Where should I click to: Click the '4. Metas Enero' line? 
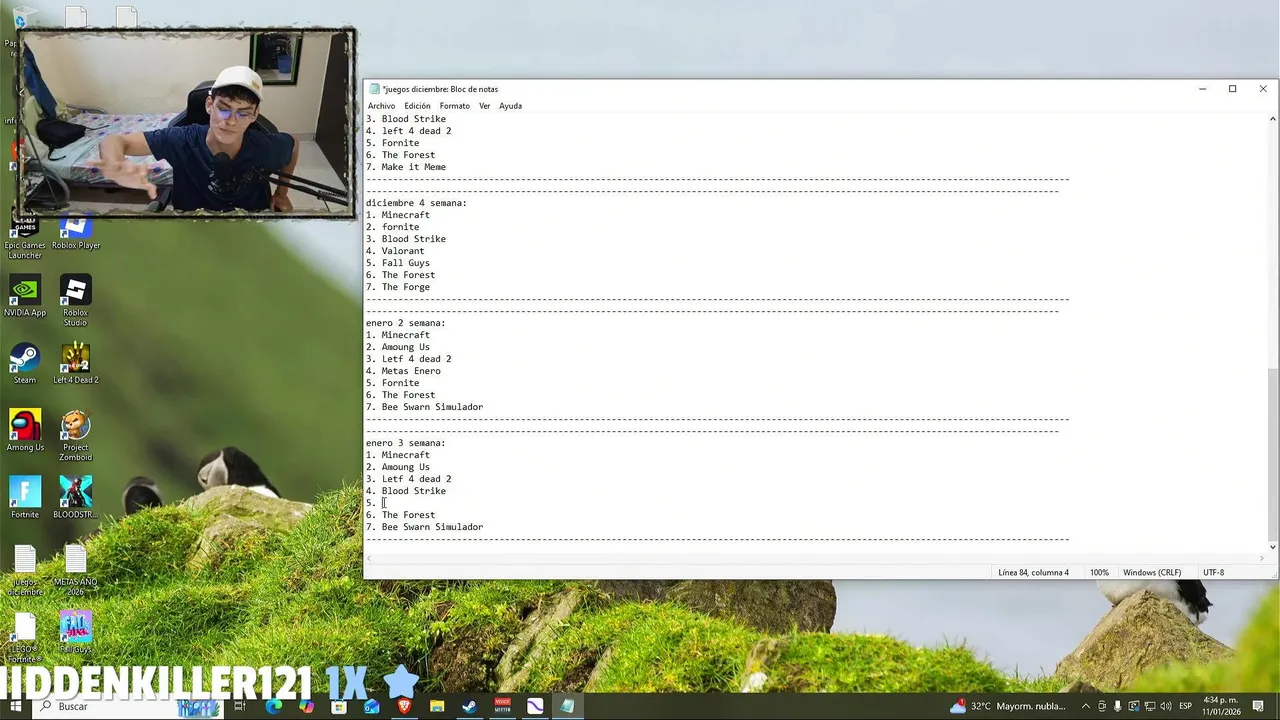click(x=403, y=371)
